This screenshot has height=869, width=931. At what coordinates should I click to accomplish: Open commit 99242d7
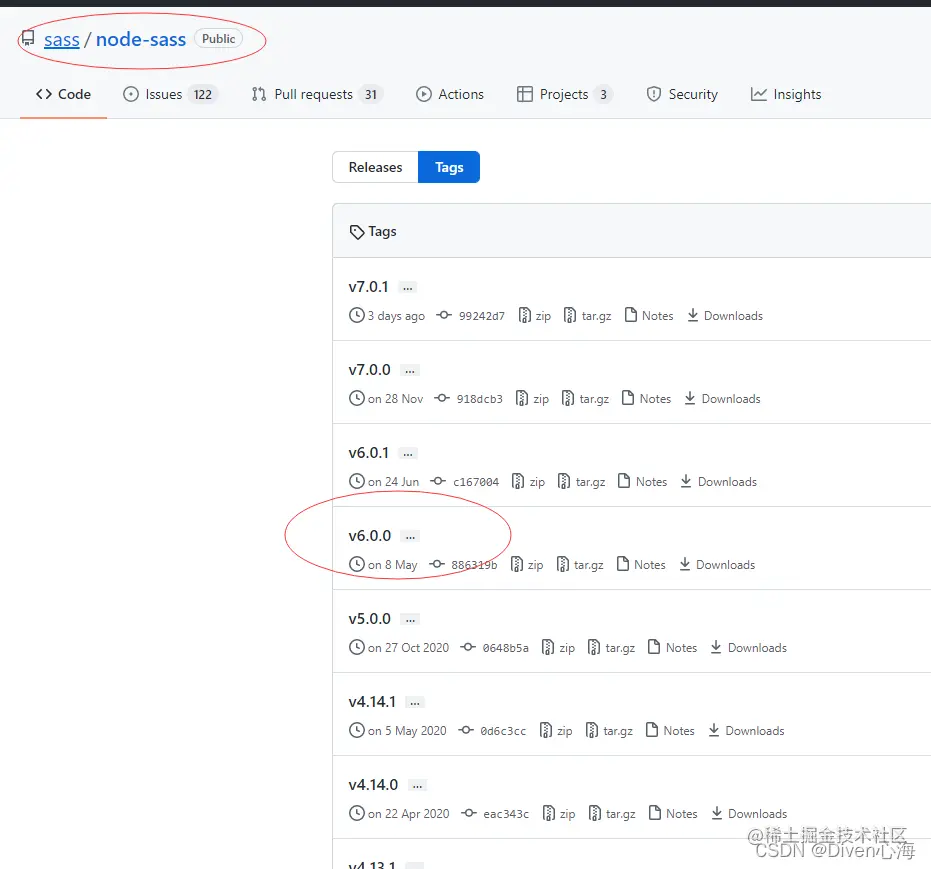482,316
